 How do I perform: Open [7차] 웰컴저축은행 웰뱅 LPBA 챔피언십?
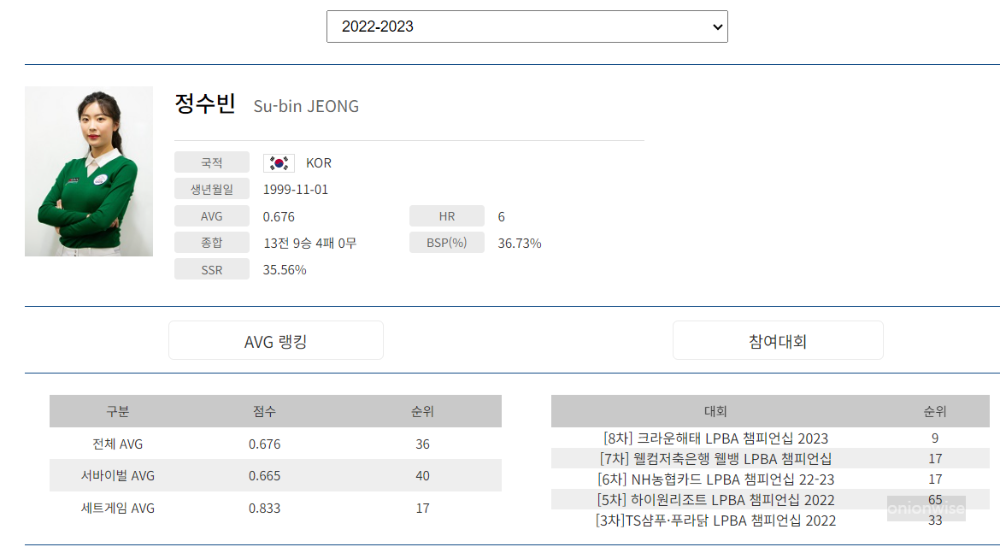point(716,459)
